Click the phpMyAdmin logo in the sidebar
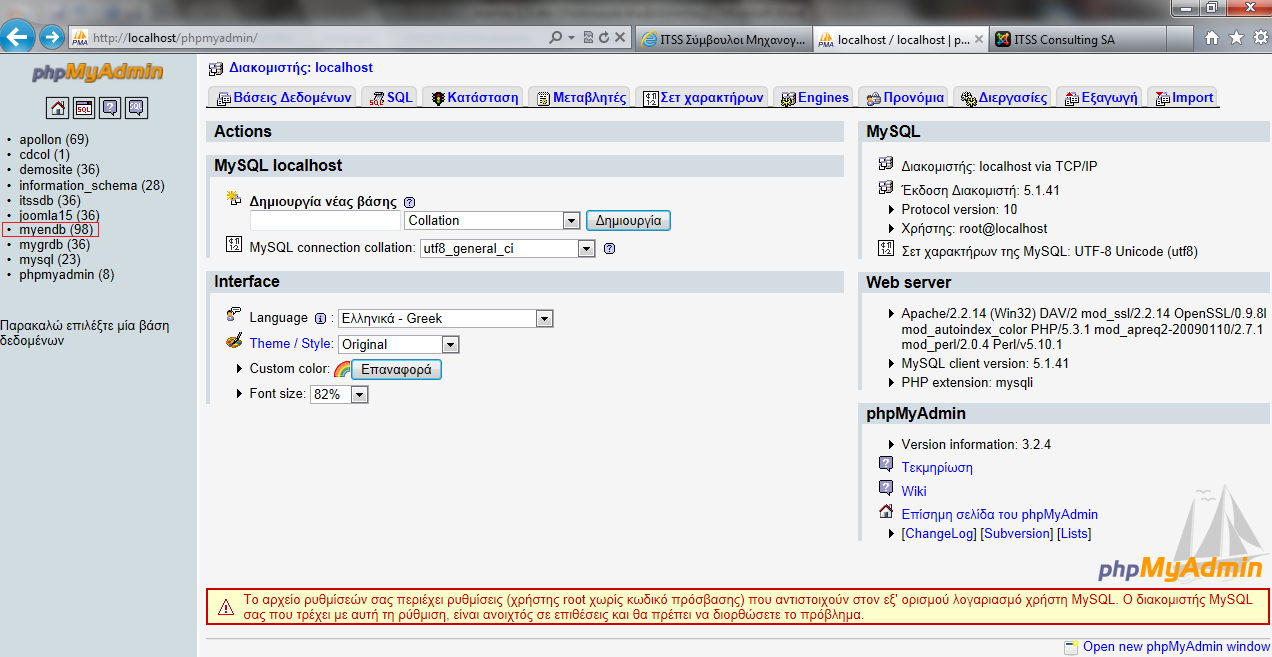The height and width of the screenshot is (657, 1272). pos(97,72)
